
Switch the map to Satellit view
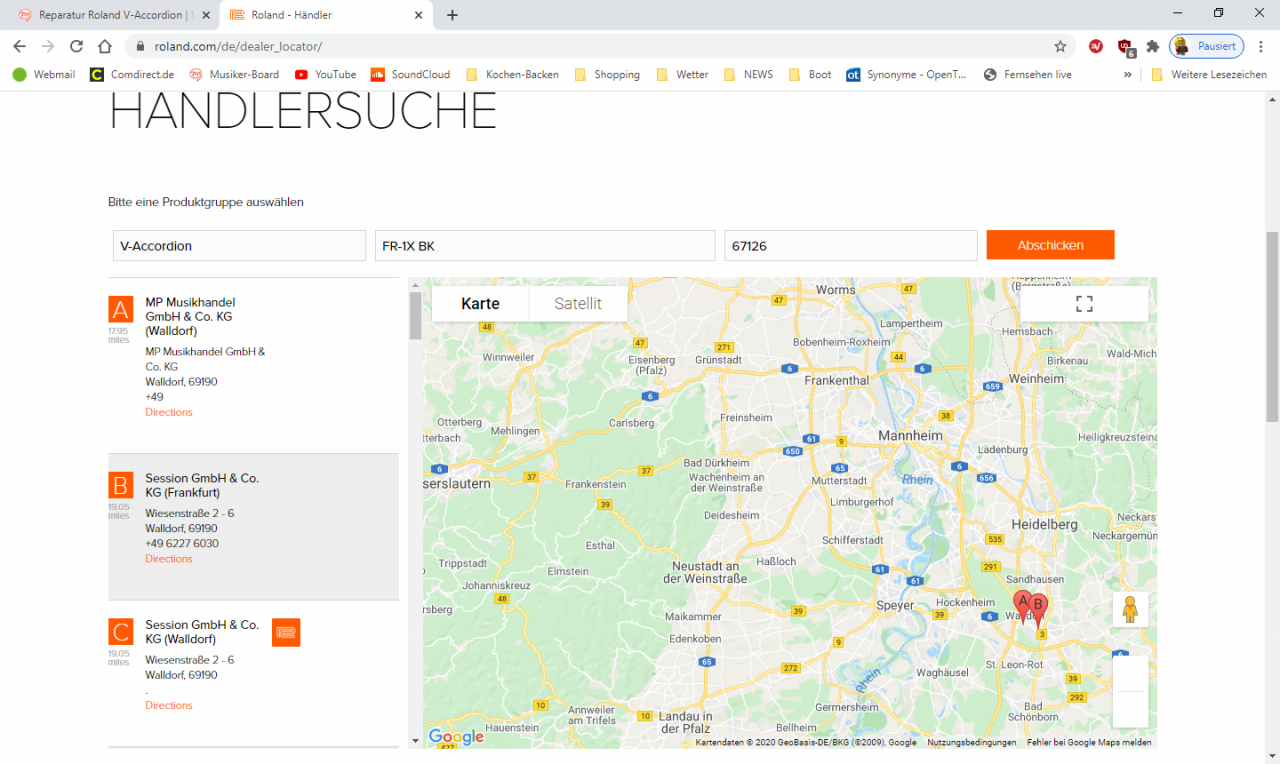[x=578, y=304]
